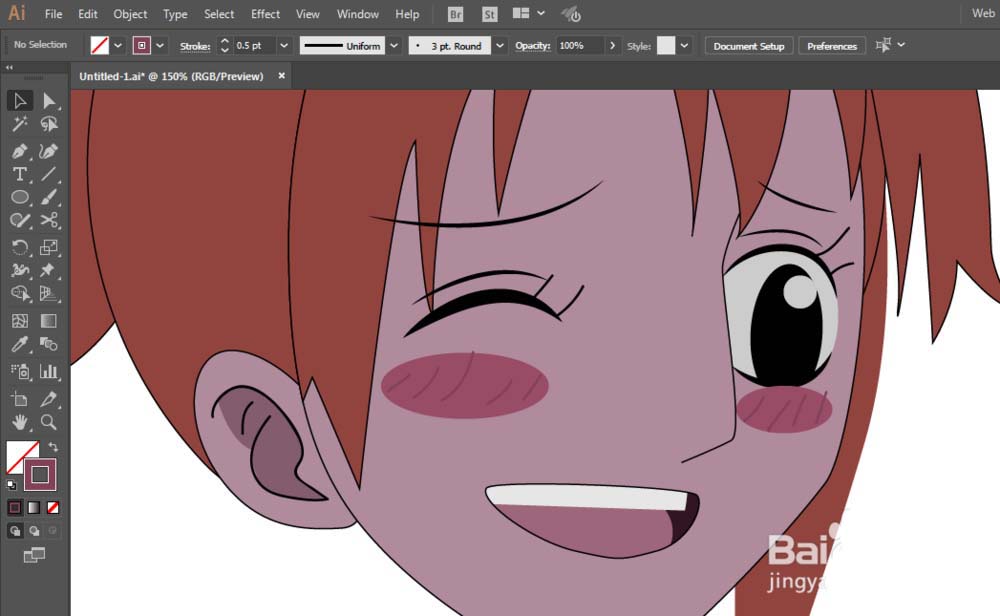Activate the Blend tool
The height and width of the screenshot is (616, 1000).
pos(48,344)
